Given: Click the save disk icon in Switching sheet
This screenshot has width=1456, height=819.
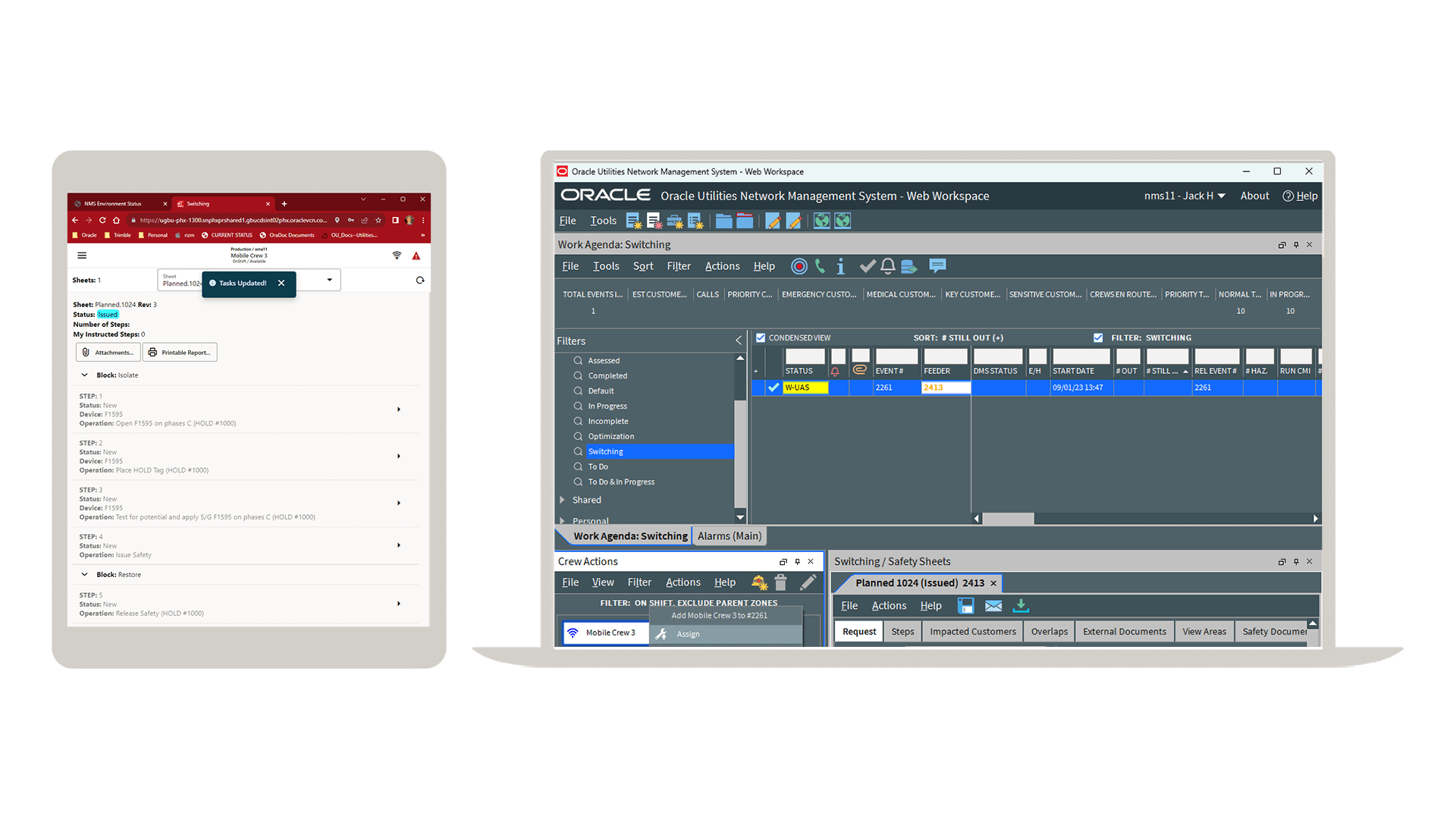Looking at the screenshot, I should pyautogui.click(x=965, y=606).
